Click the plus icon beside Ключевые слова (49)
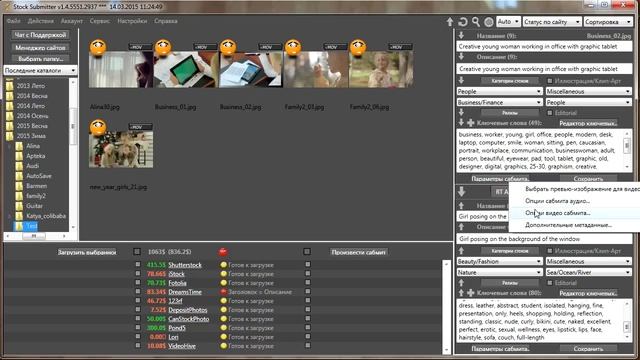Screen dimensions: 640x360 point(471,122)
